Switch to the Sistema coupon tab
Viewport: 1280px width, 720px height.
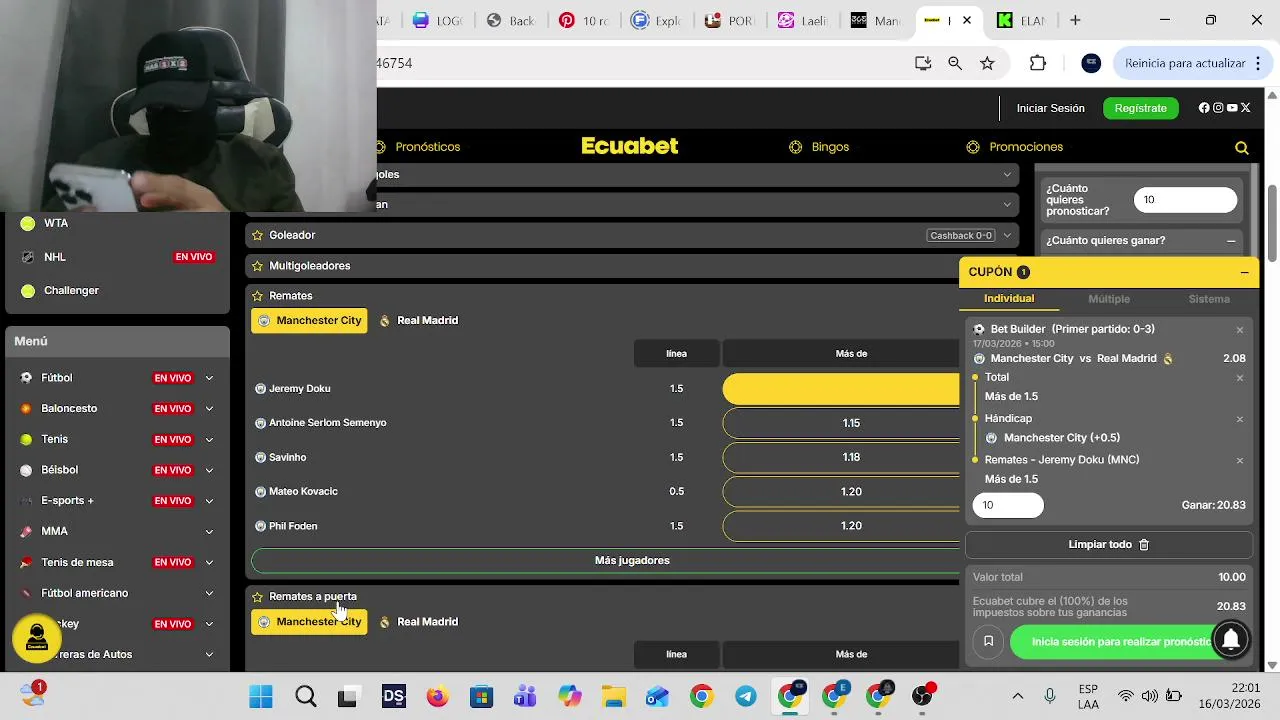pyautogui.click(x=1209, y=299)
